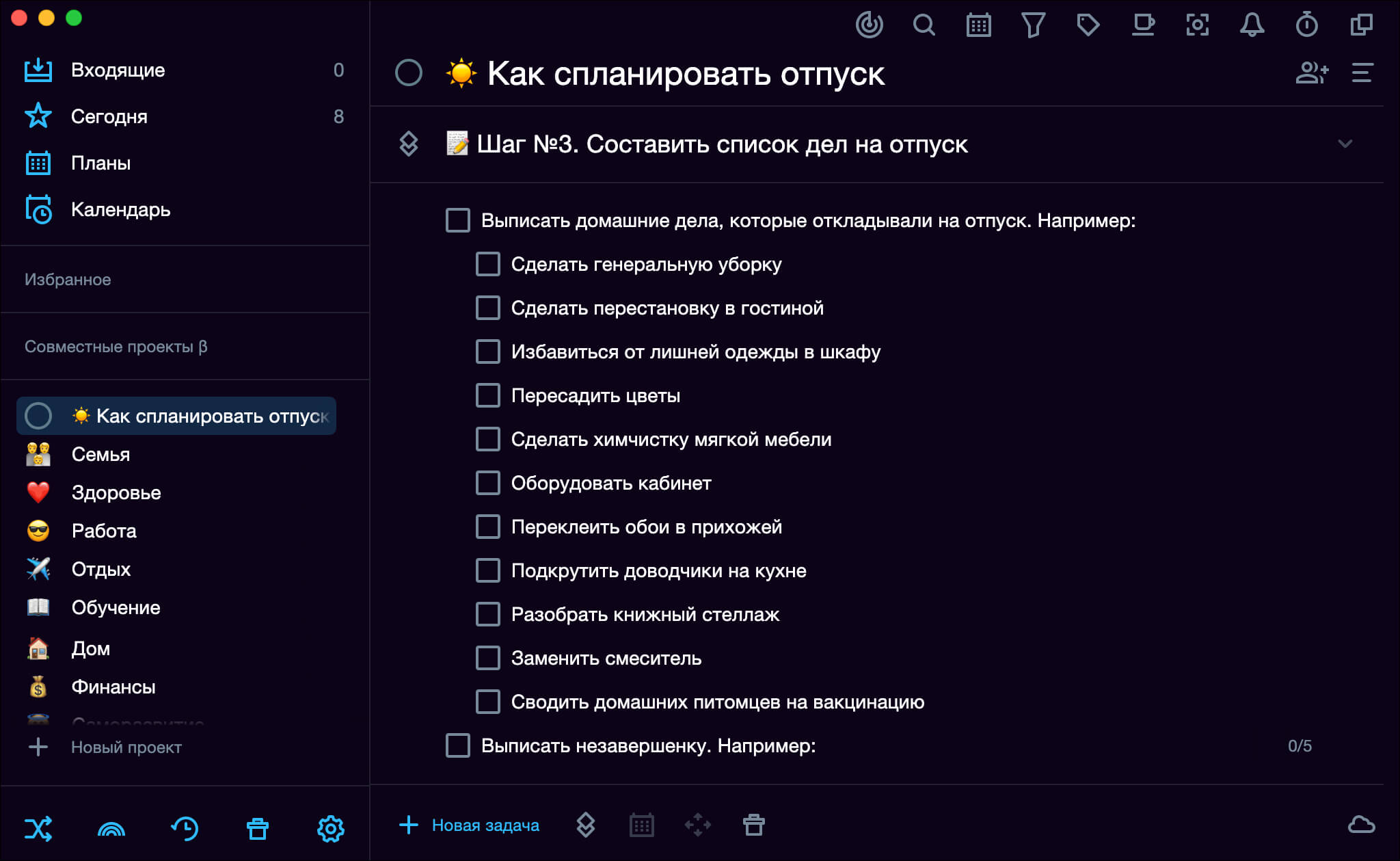Click the cloud sync icon
Viewport: 1400px width, 861px height.
[x=1361, y=825]
